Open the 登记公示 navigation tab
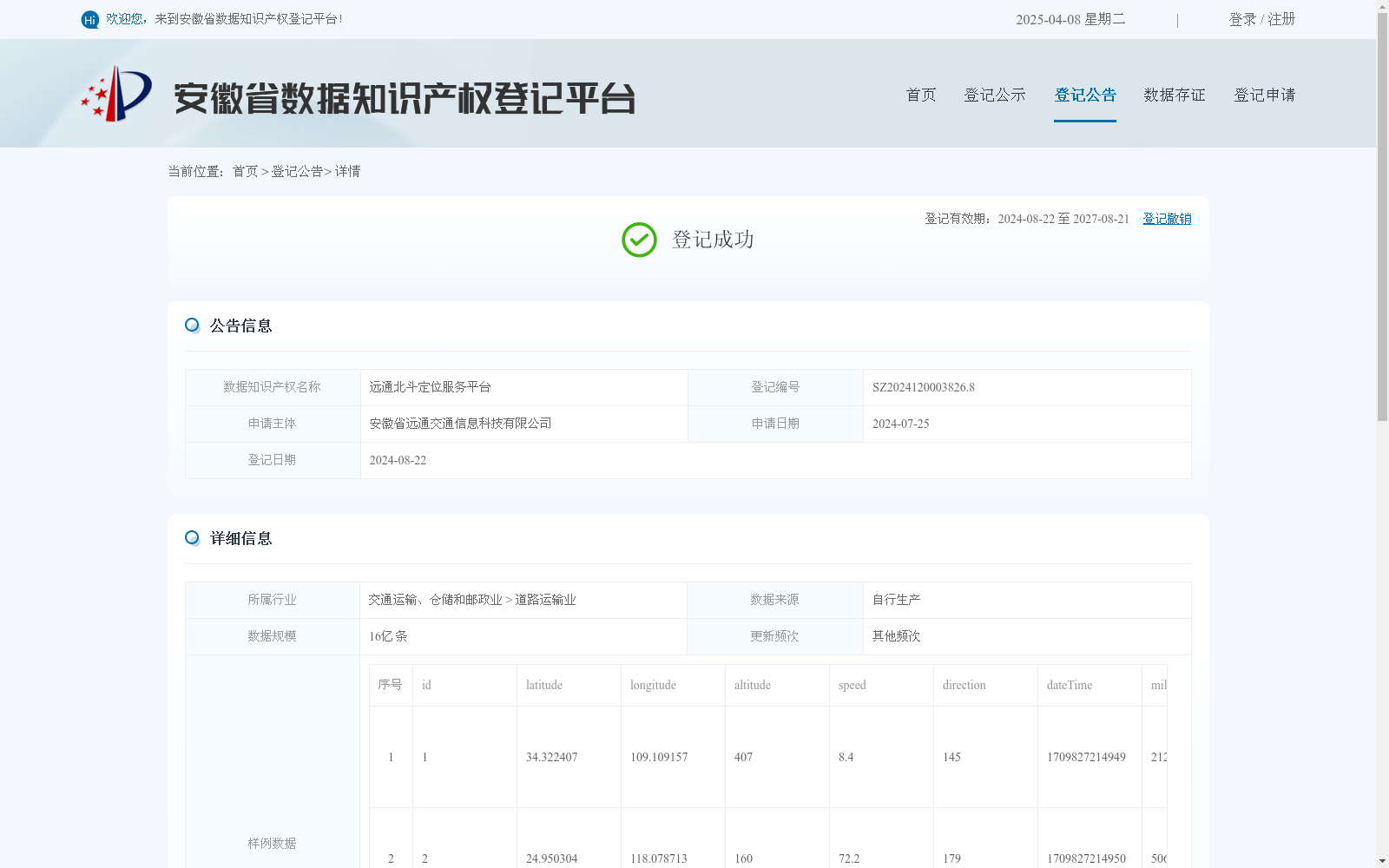Viewport: 1389px width, 868px height. [995, 95]
